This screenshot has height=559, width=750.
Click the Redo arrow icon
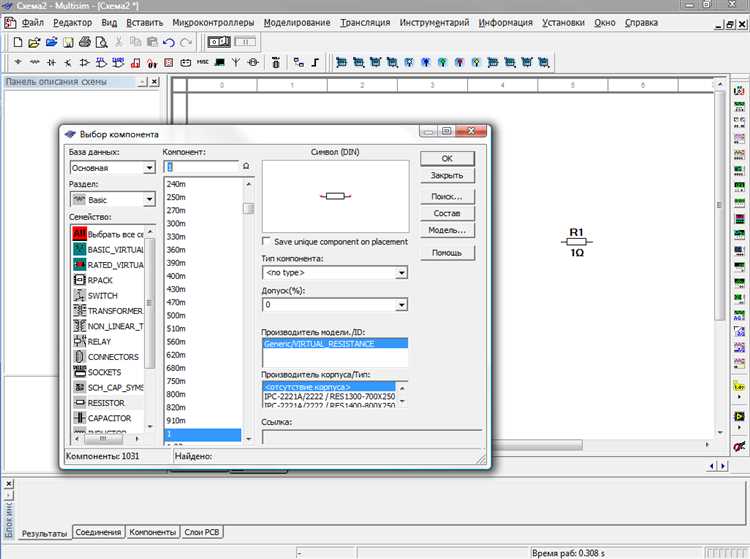[x=186, y=42]
